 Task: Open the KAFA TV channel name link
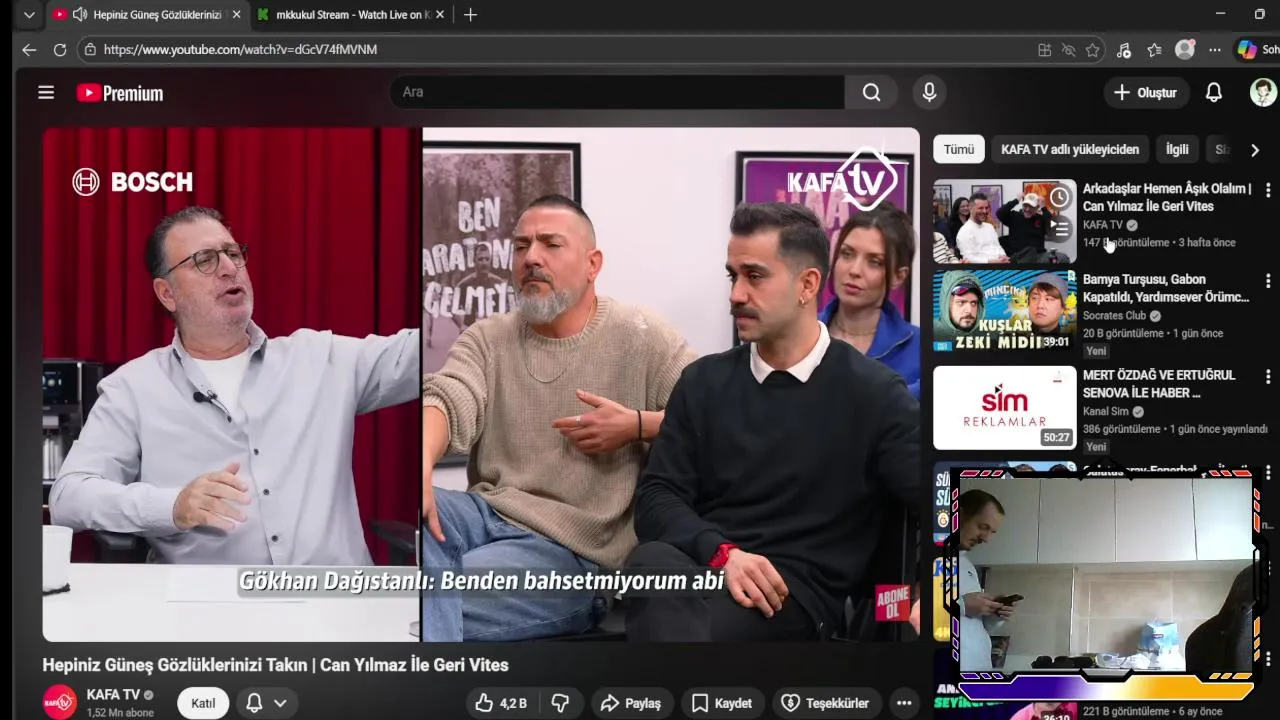pos(113,694)
